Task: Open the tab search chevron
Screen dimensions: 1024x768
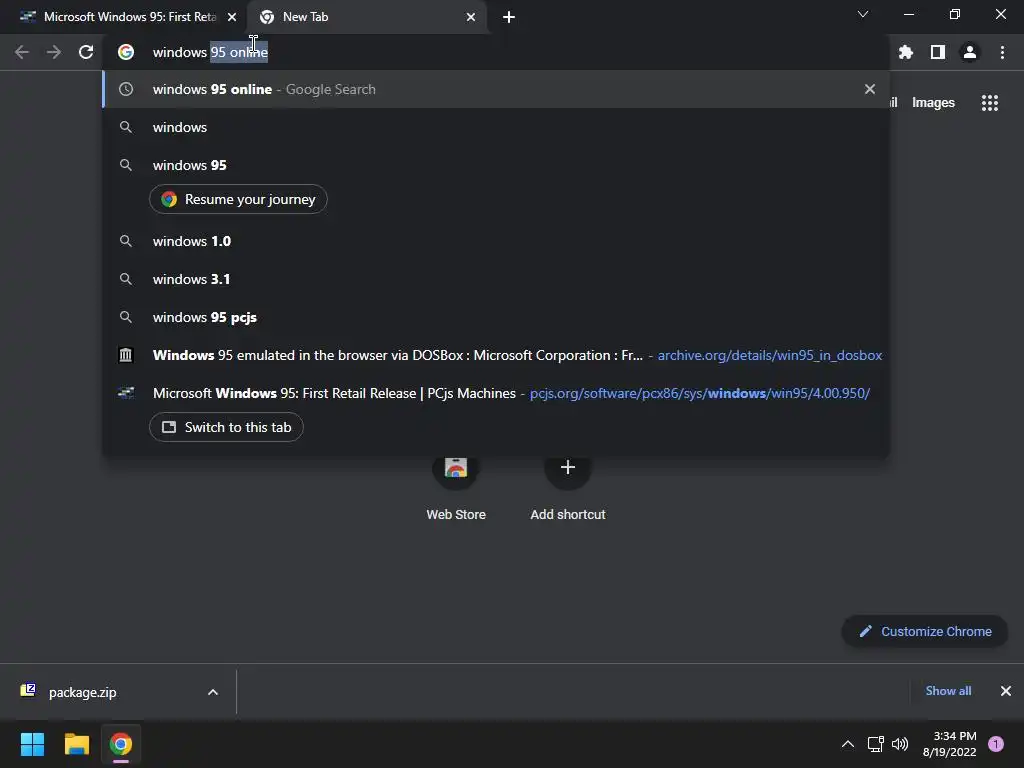Action: click(863, 14)
